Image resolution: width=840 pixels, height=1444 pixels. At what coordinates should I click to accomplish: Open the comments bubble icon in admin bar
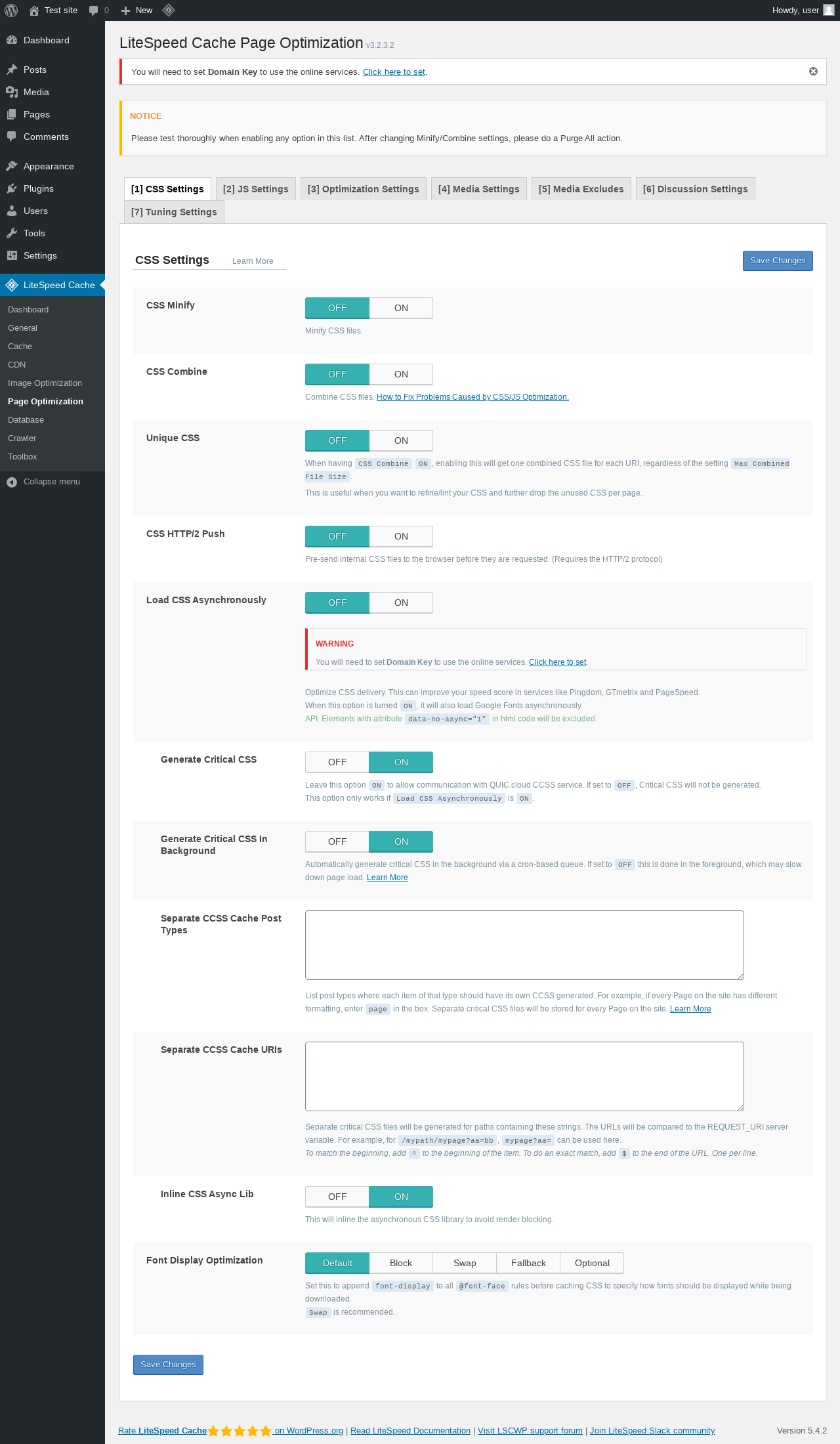tap(94, 11)
